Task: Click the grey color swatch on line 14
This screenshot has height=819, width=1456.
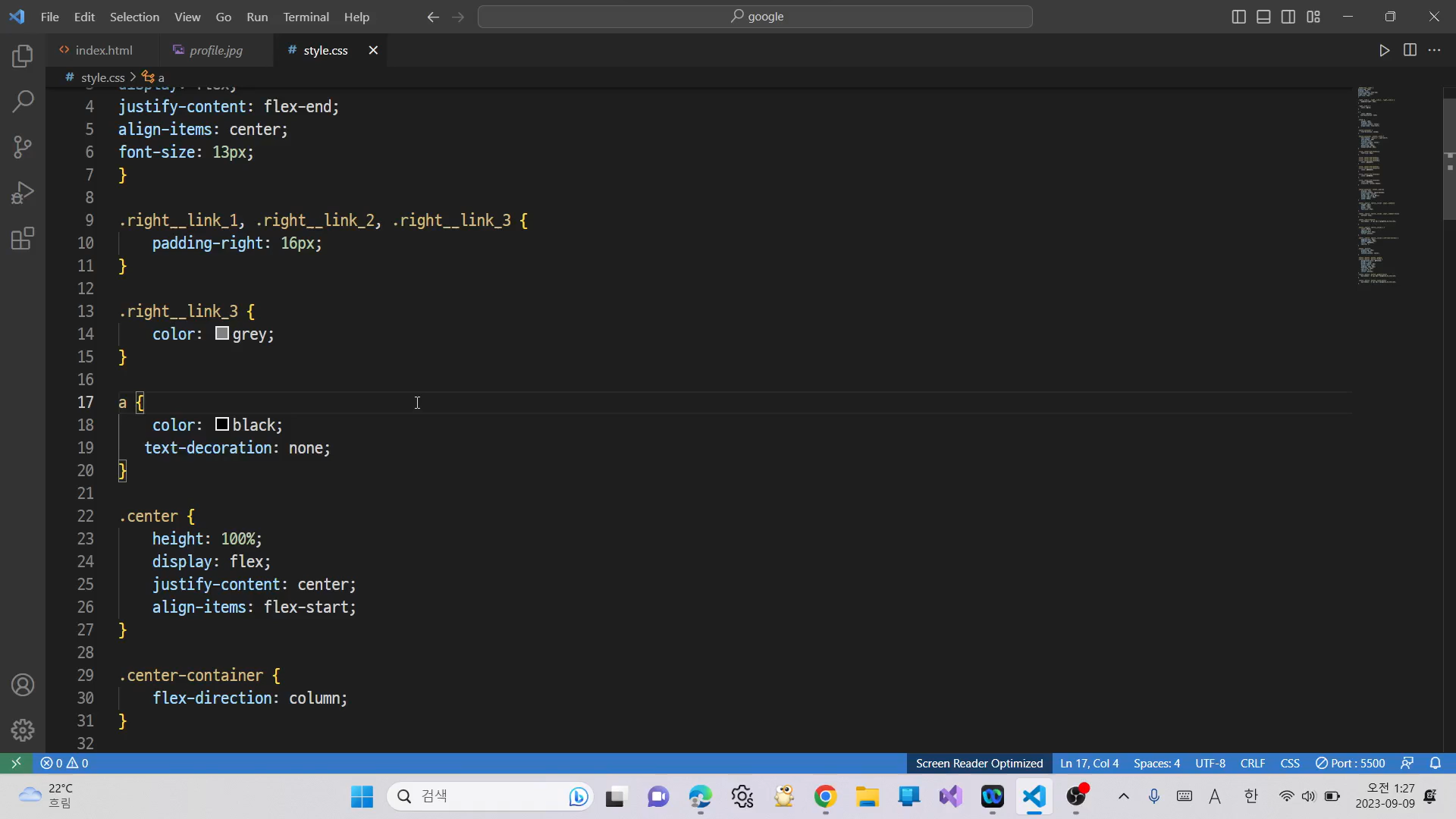Action: click(x=222, y=334)
